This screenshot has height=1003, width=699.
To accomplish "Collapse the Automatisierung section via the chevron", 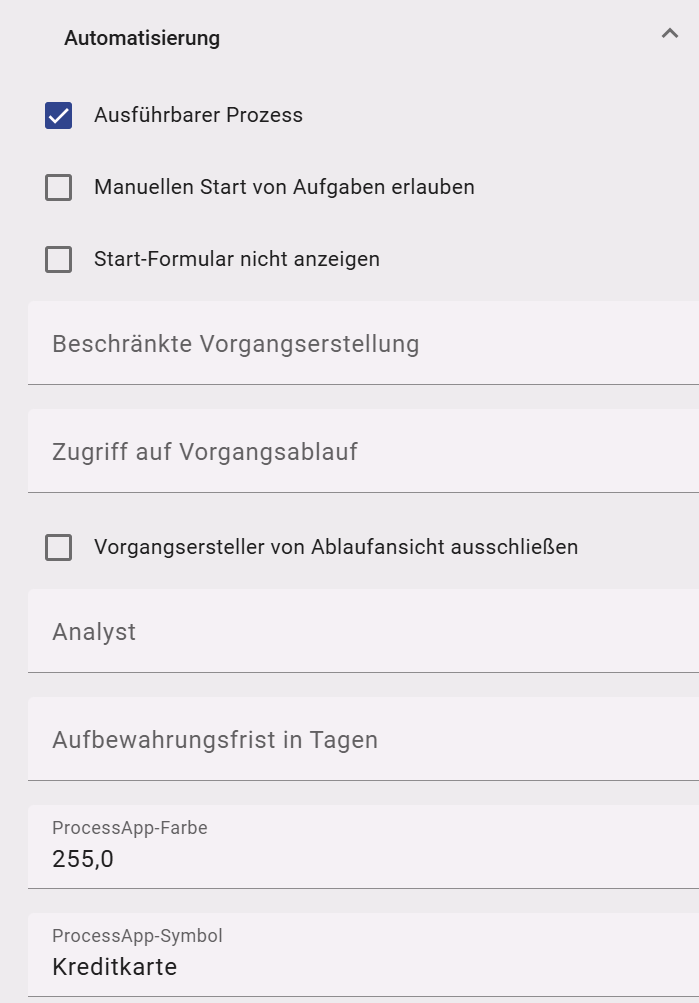I will (x=671, y=33).
